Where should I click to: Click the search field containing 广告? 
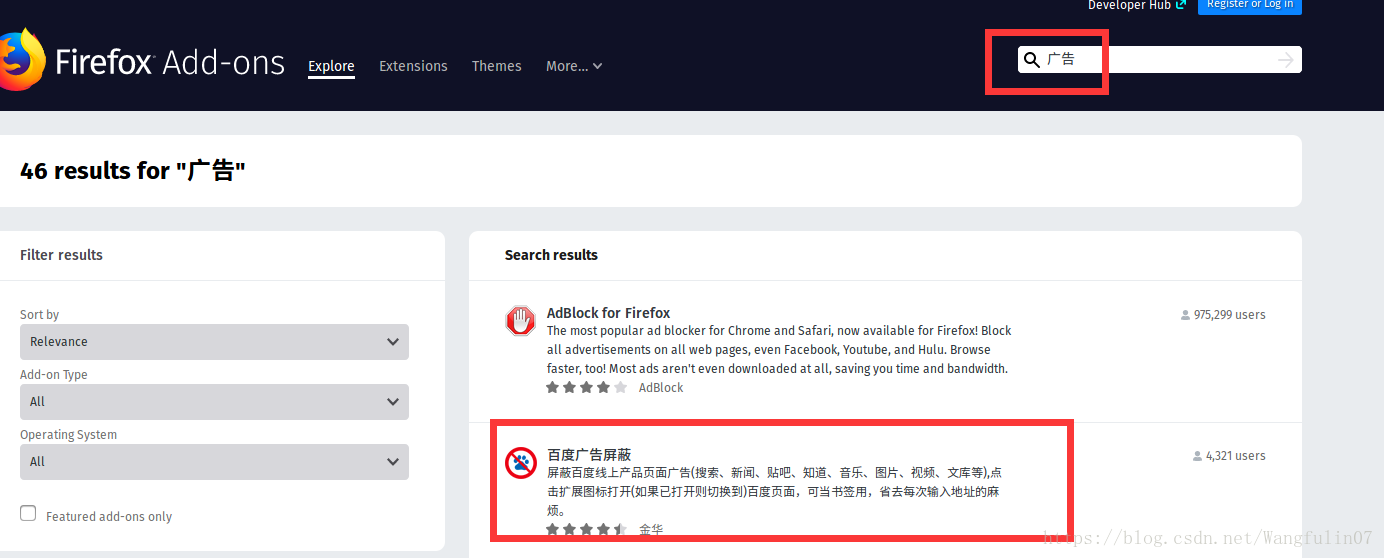click(1160, 60)
